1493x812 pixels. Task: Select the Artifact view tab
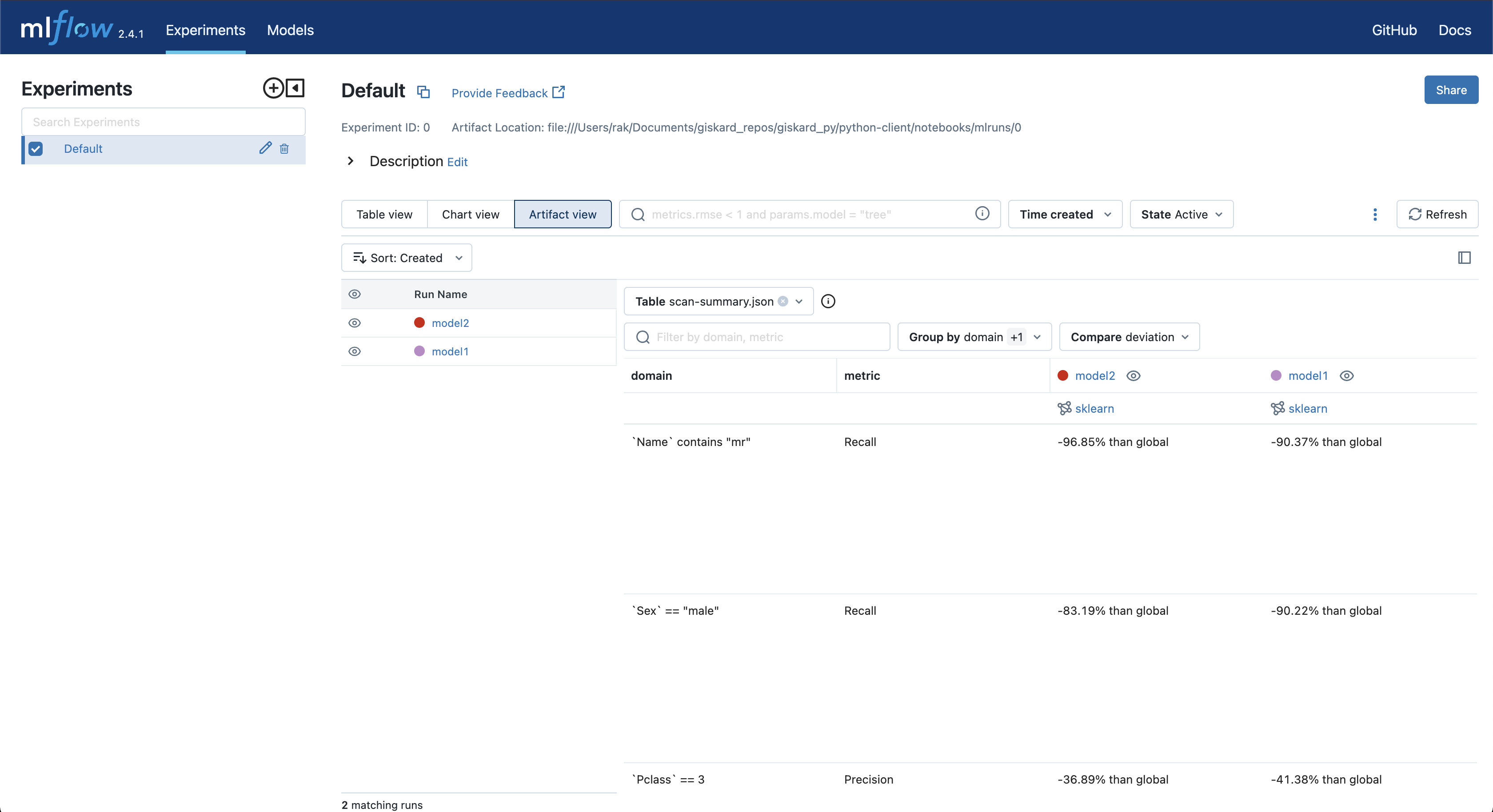(563, 215)
